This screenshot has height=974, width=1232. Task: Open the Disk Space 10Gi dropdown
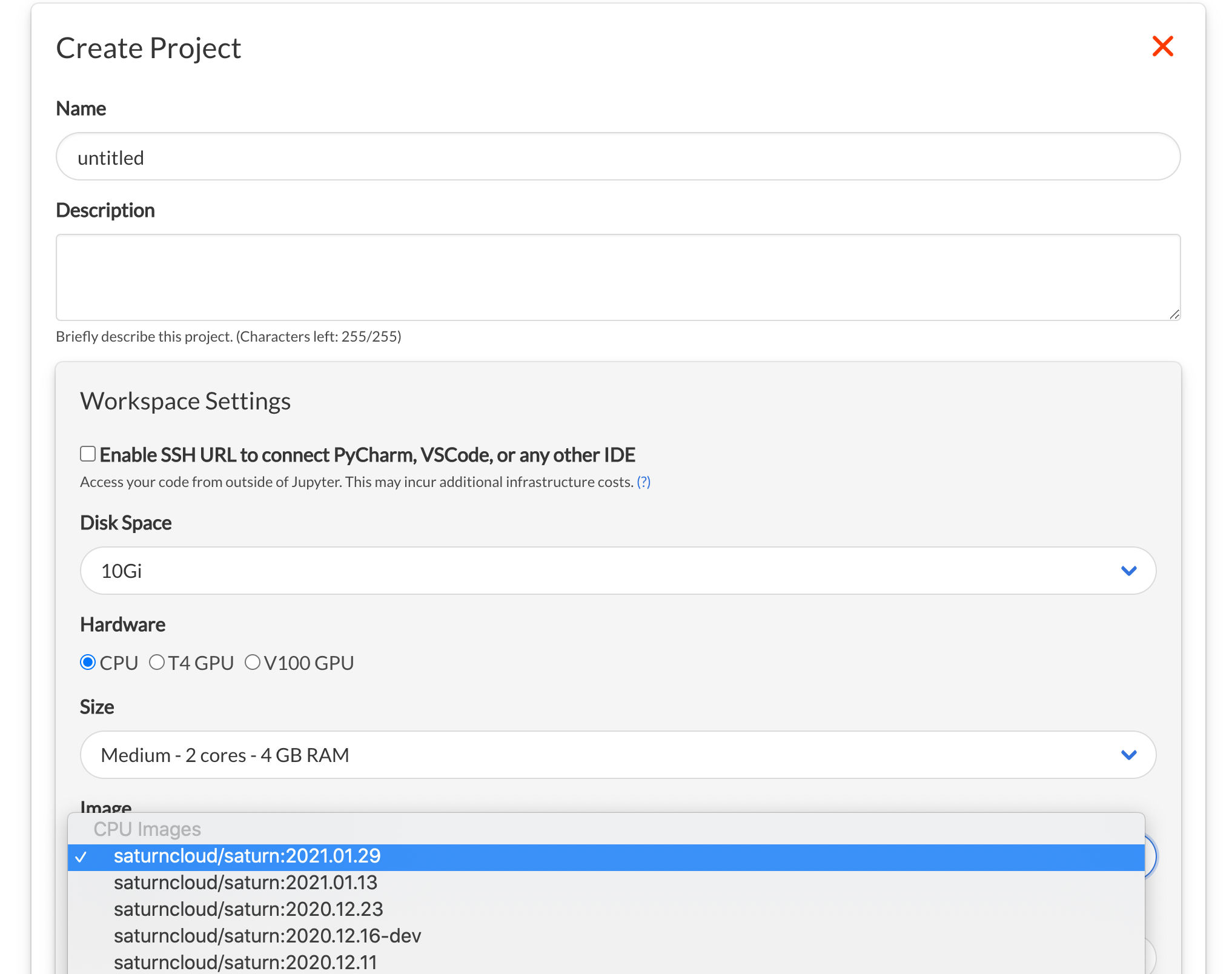(618, 571)
